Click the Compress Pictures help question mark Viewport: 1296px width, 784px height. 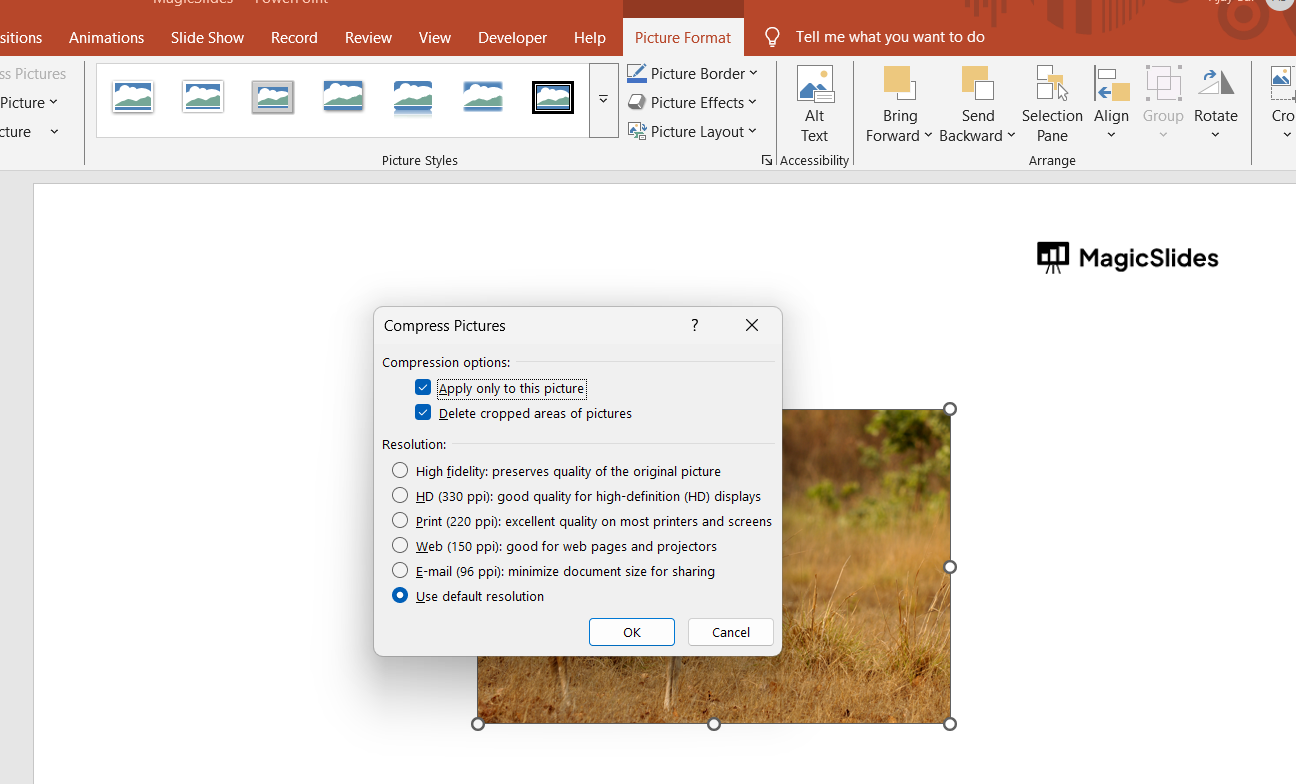[694, 325]
